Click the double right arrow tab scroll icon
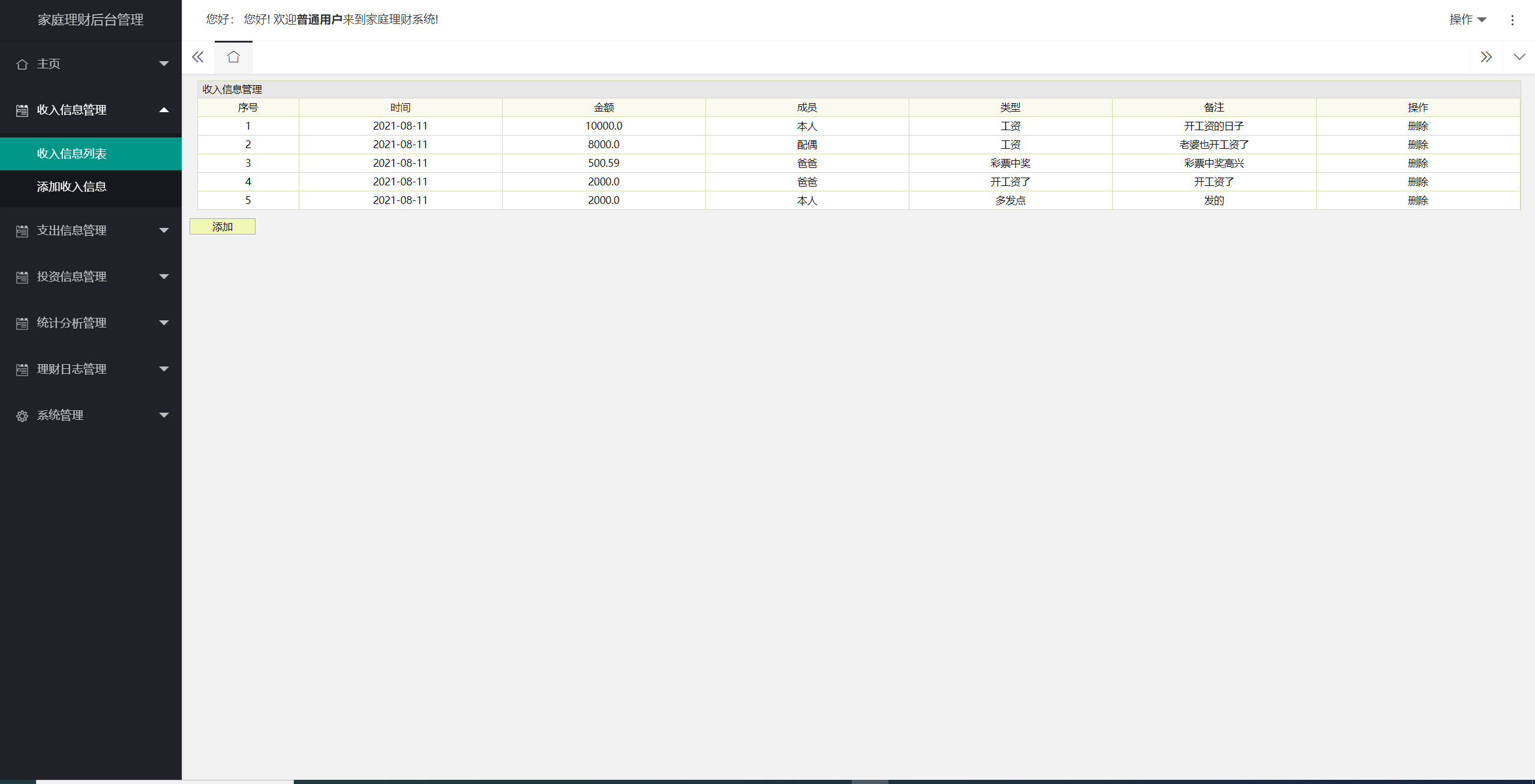Image resolution: width=1535 pixels, height=784 pixels. [x=1486, y=57]
